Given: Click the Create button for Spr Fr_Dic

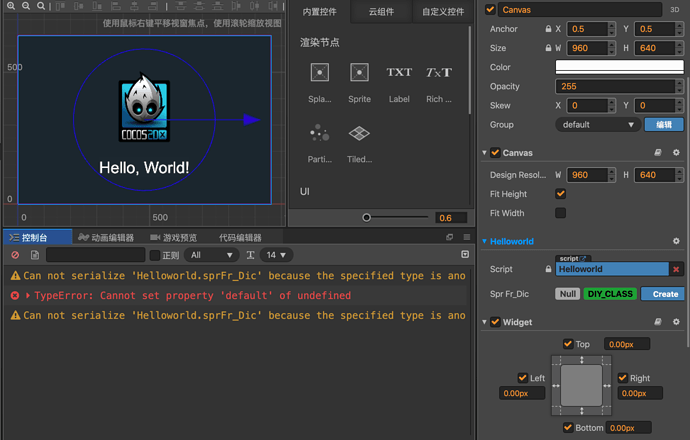Looking at the screenshot, I should coord(665,294).
